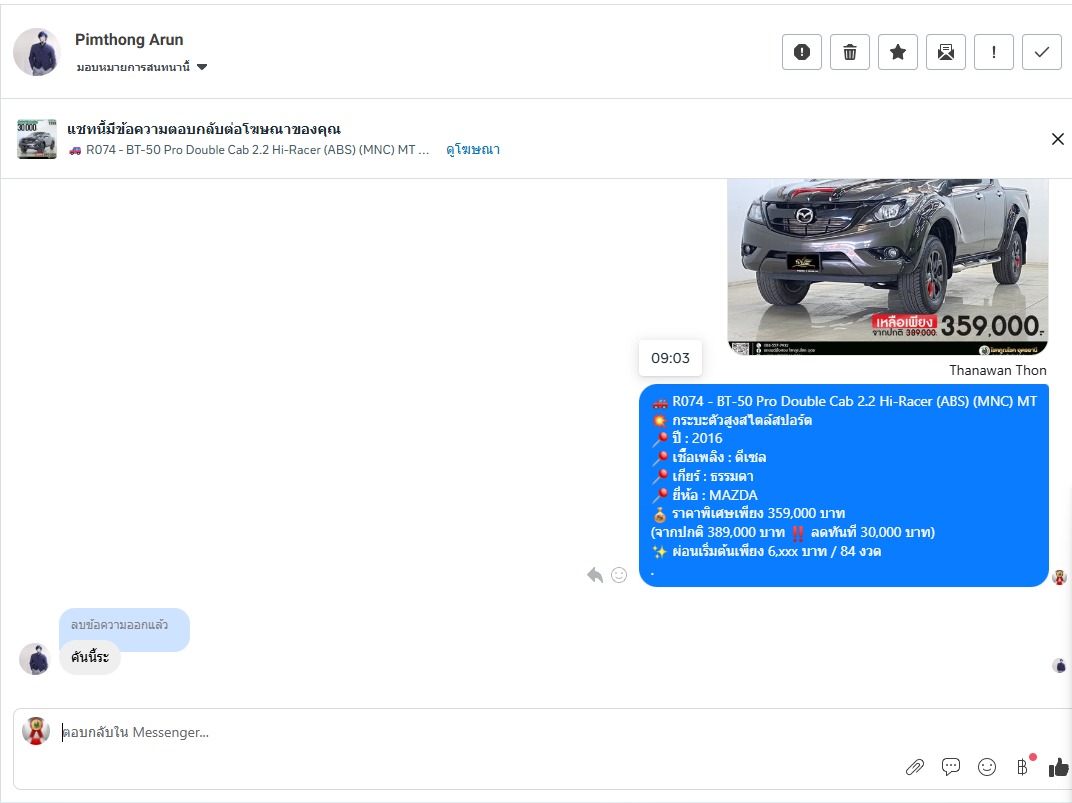Open saved replies speech bubble icon
The width and height of the screenshot is (1072, 803).
pyautogui.click(x=950, y=767)
